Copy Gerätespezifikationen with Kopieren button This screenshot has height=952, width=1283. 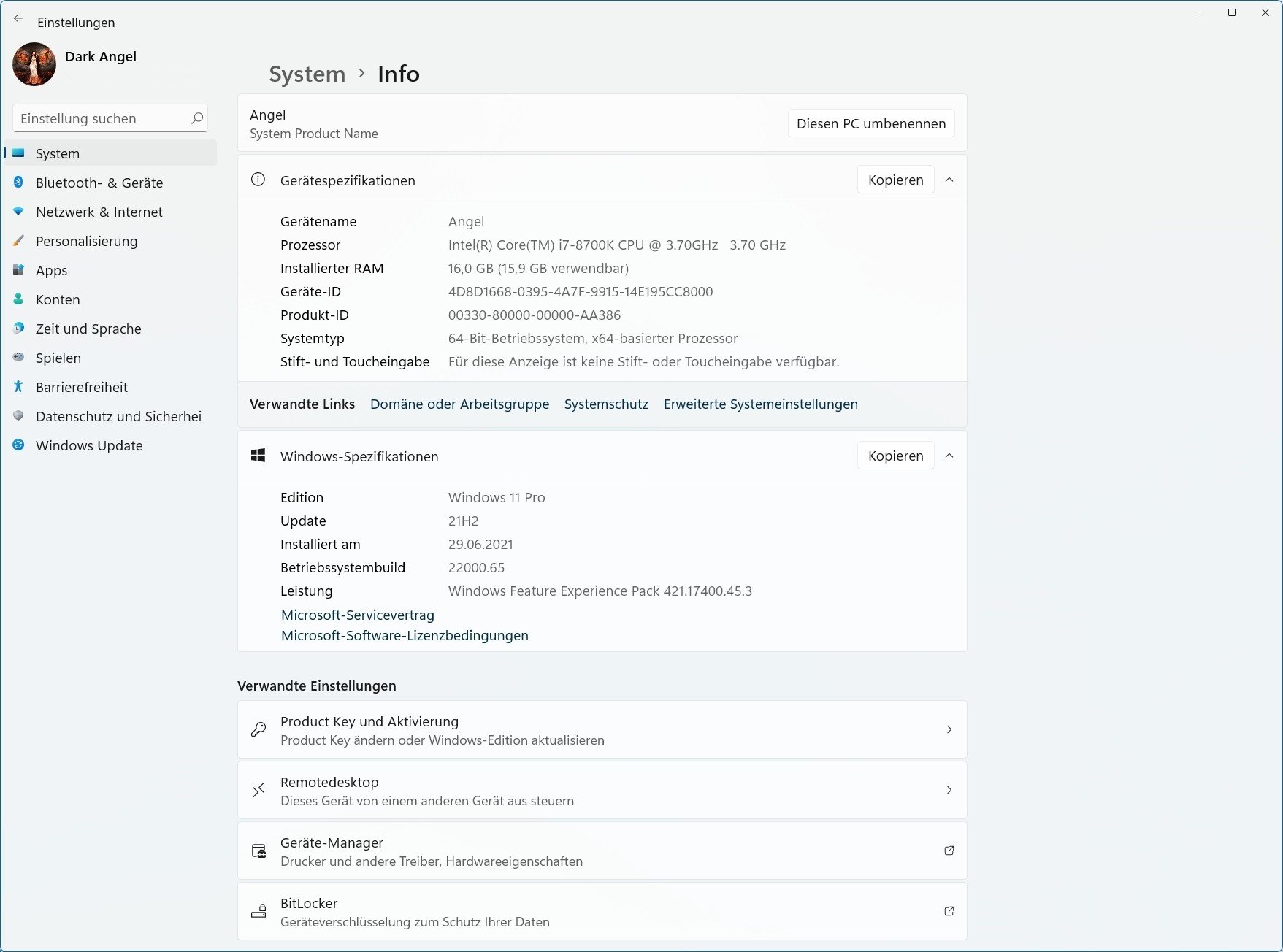895,180
